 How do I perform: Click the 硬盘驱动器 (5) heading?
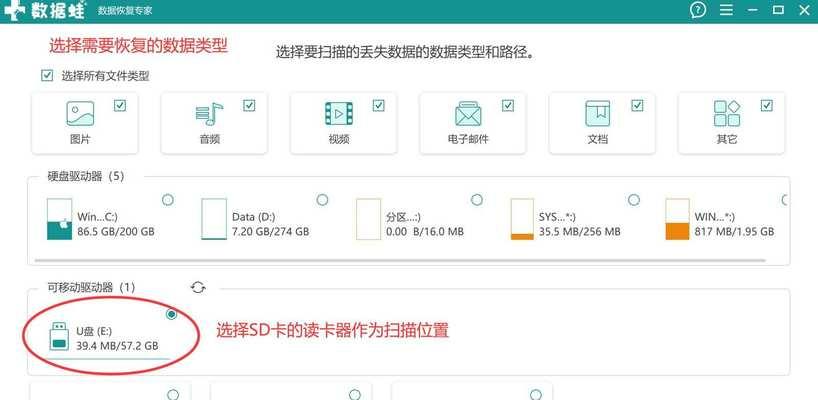point(86,177)
